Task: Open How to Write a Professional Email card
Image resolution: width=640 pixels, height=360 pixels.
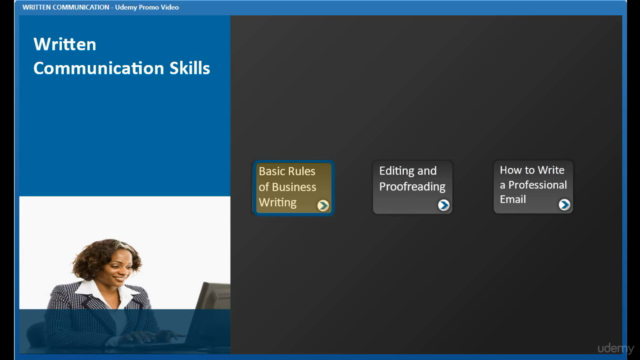Action: coord(533,187)
